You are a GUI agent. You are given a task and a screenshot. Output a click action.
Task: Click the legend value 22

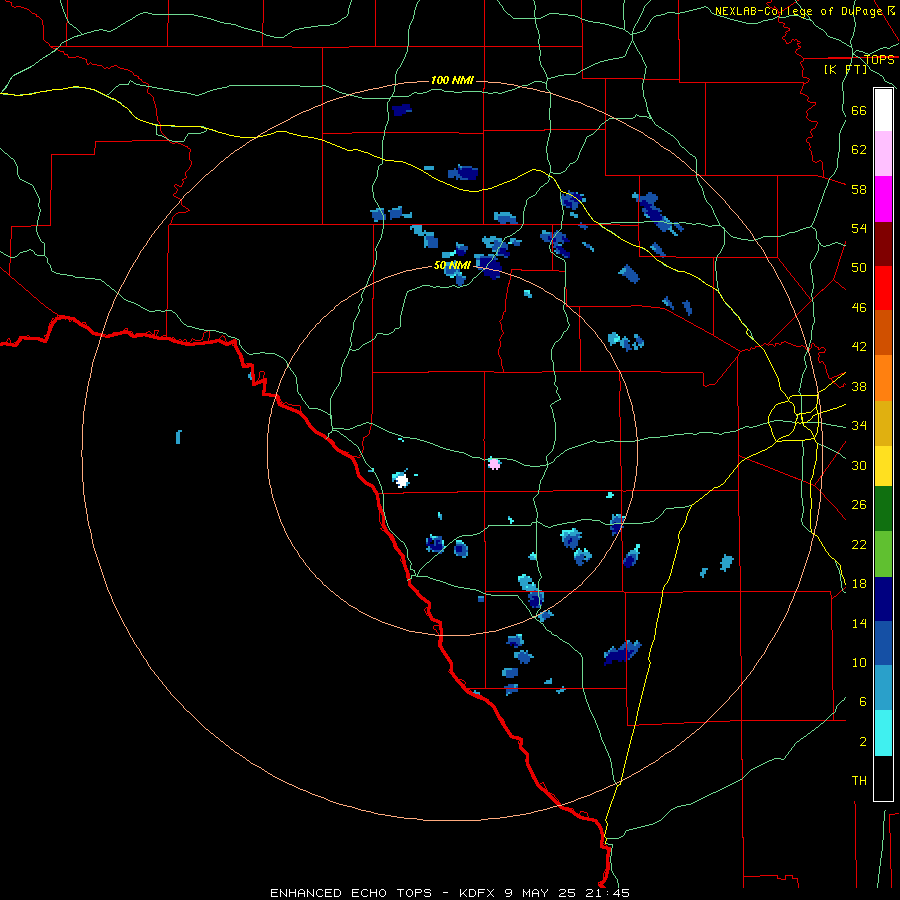click(859, 544)
